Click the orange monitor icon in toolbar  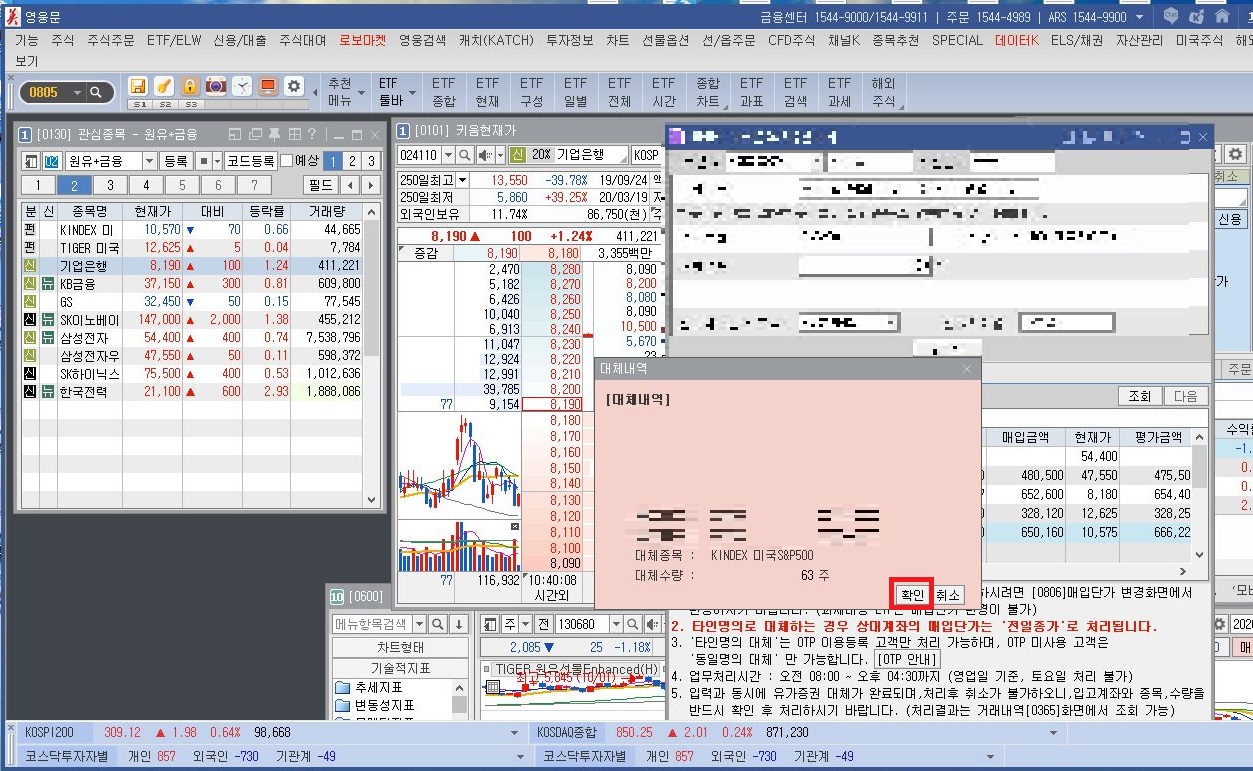pos(268,87)
